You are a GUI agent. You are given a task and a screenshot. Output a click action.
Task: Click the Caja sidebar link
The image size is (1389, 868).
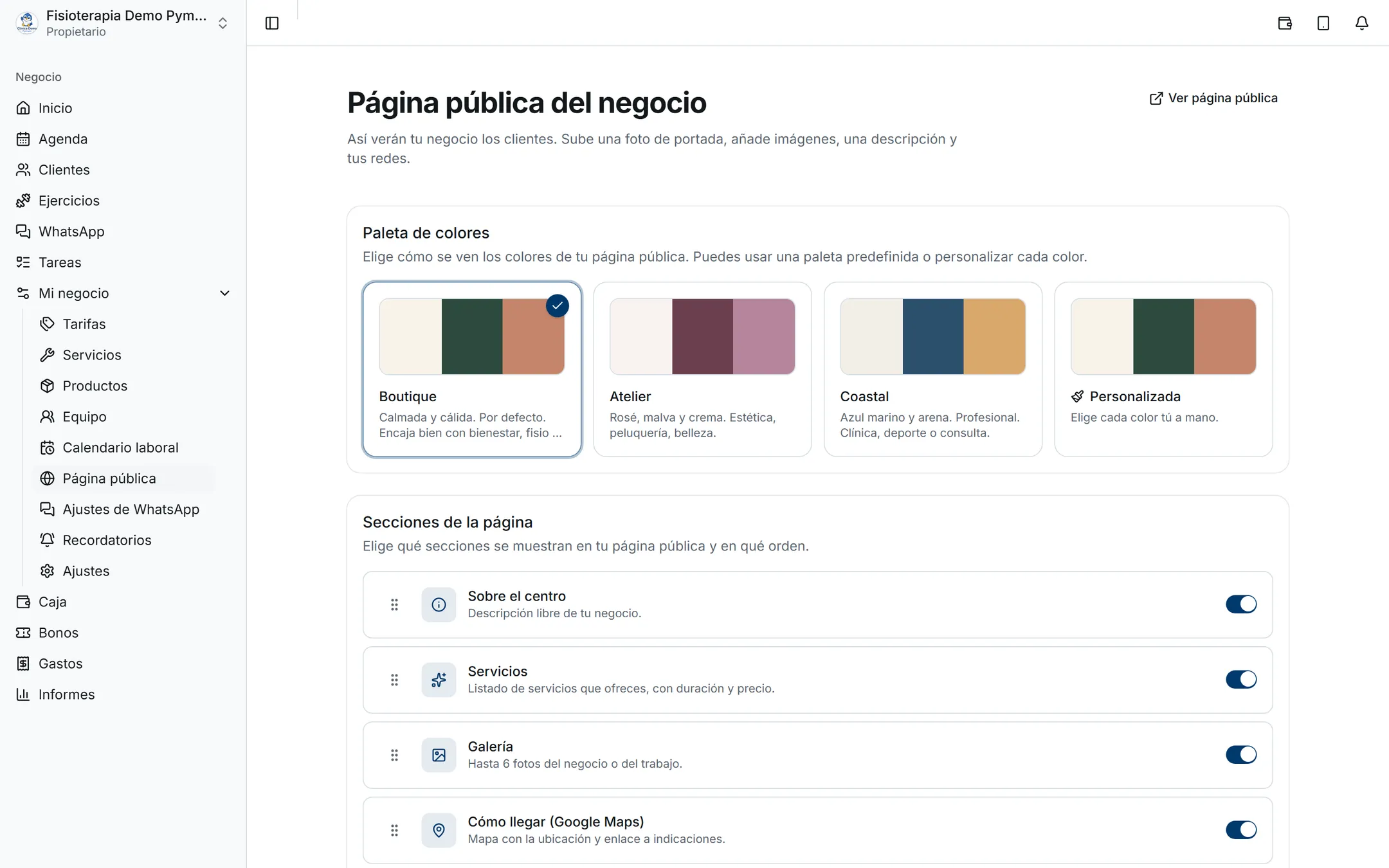(x=123, y=602)
